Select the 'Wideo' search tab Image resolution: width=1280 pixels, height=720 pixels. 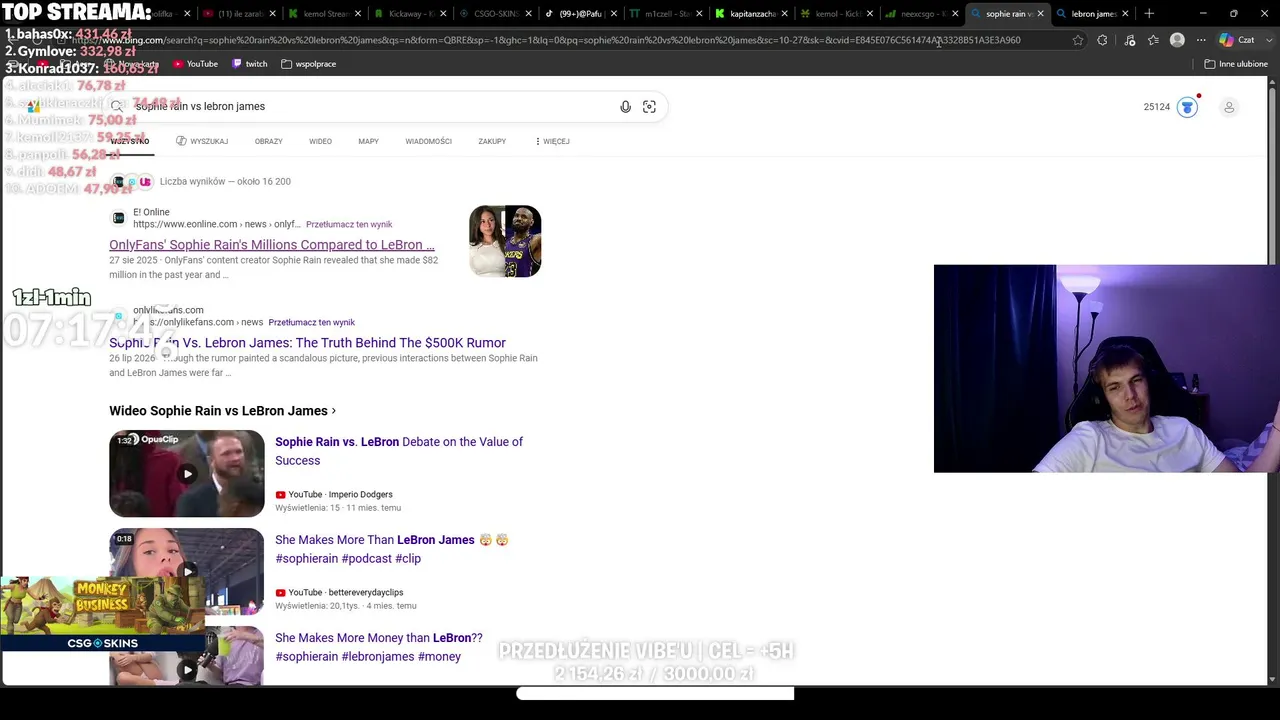tap(320, 141)
